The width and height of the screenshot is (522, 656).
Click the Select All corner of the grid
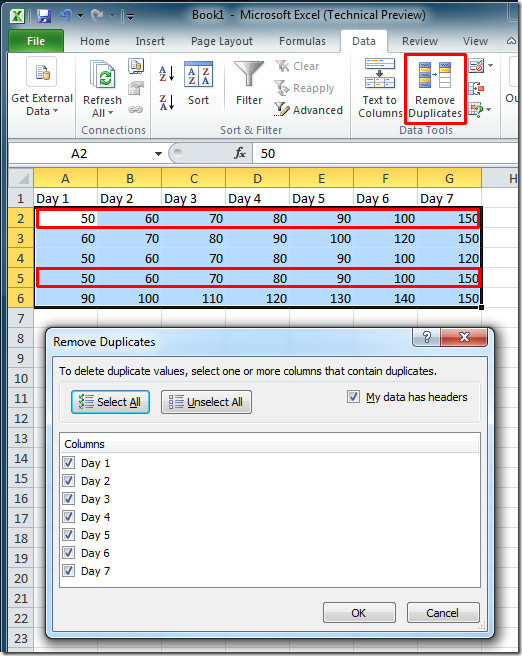21,178
